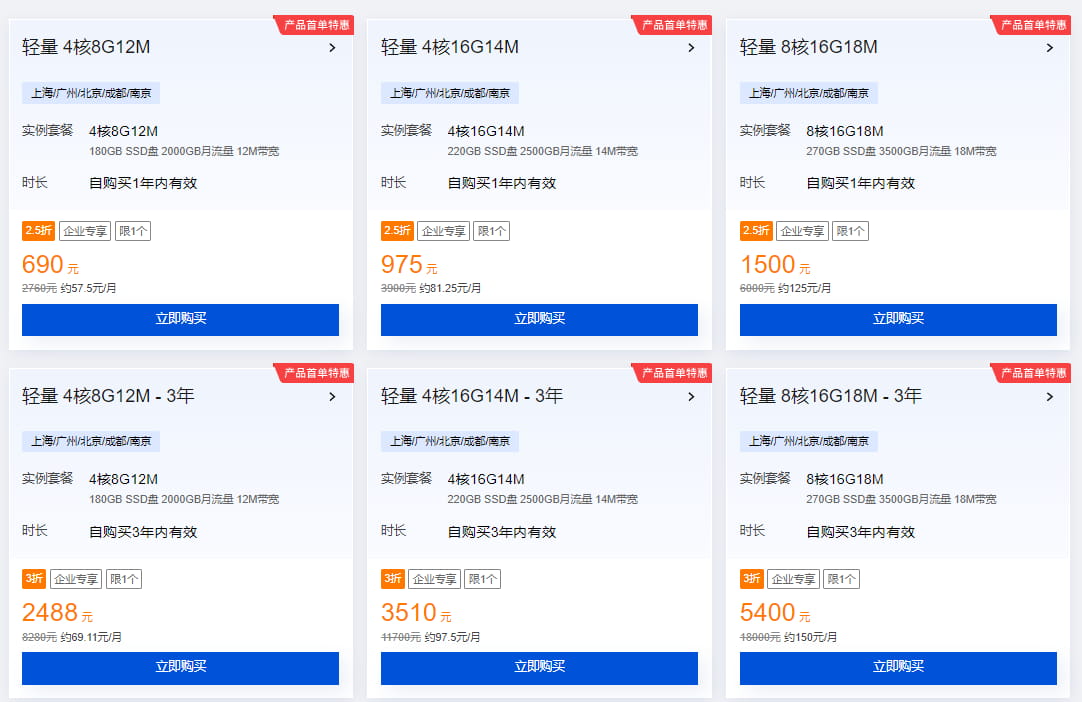Viewport: 1082px width, 702px height.
Task: Buy the 5400元 three-year plan
Action: [x=898, y=667]
